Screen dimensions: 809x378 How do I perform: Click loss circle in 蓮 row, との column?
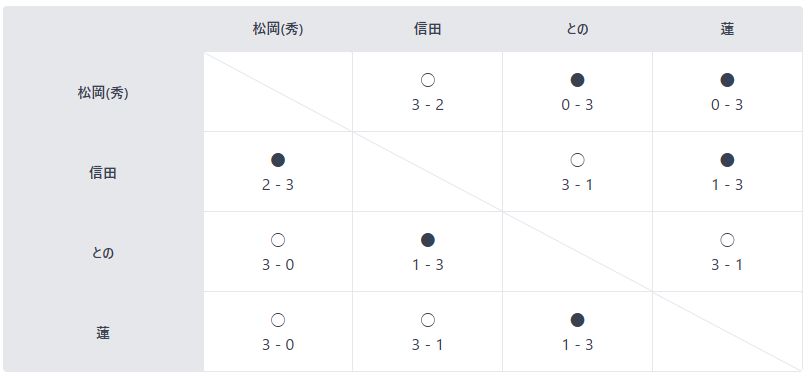pyautogui.click(x=577, y=320)
